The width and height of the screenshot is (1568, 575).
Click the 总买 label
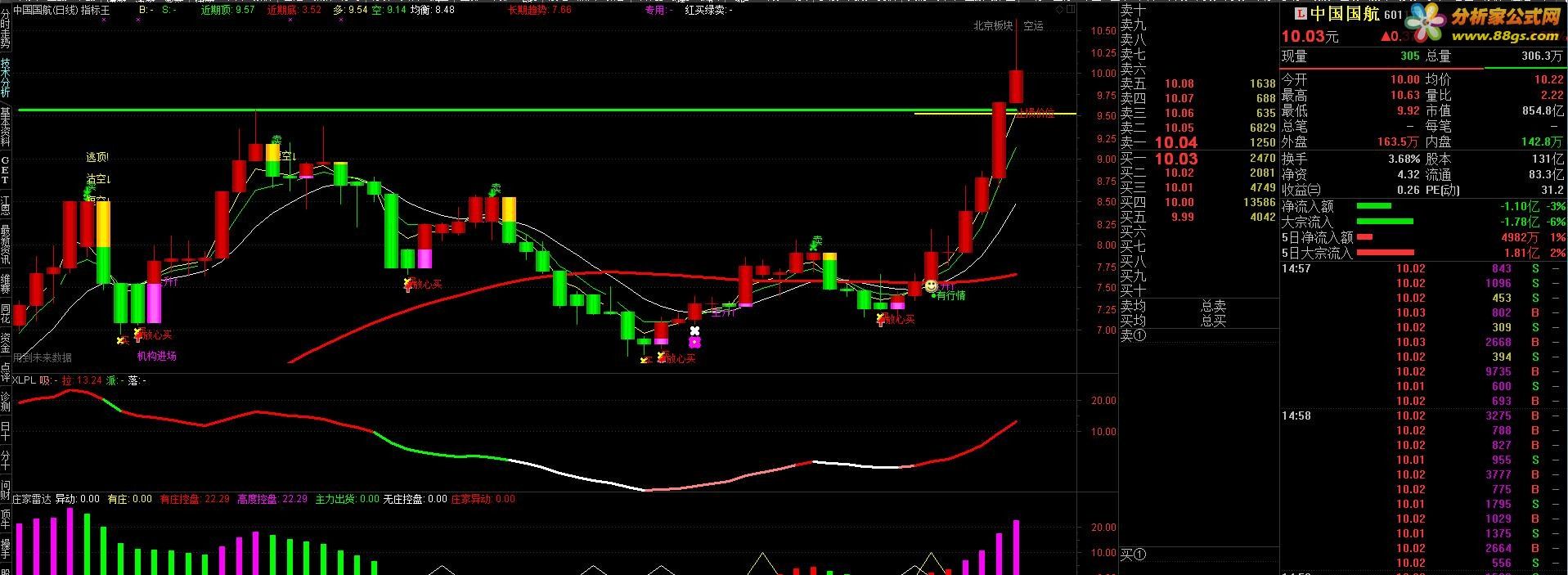click(x=1213, y=321)
